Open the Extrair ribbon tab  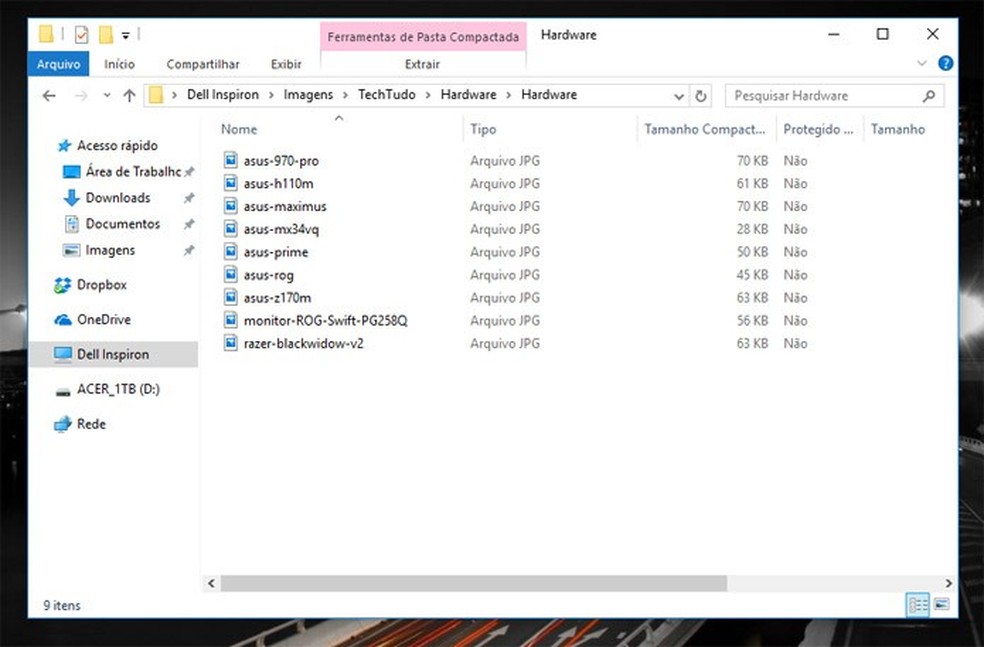(422, 64)
